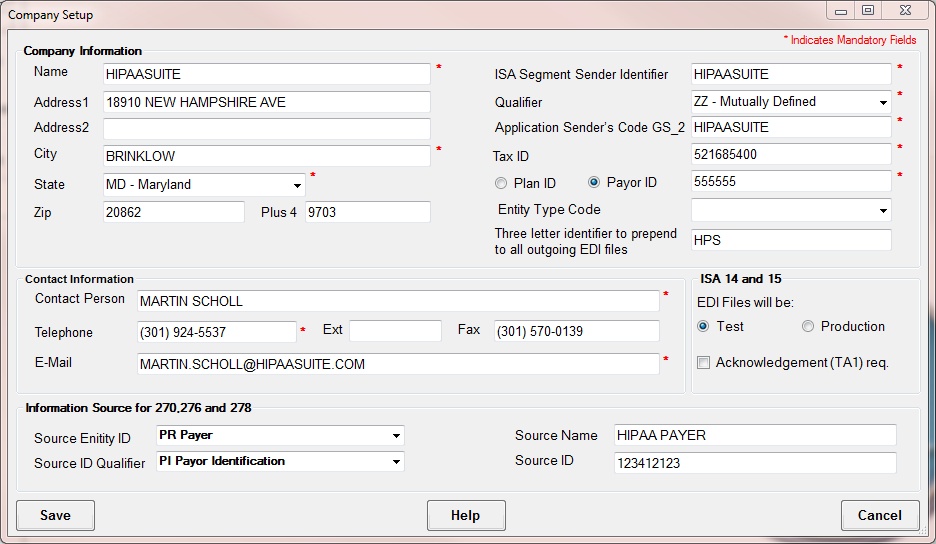The height and width of the screenshot is (544, 936).
Task: Choose Production for EDI files
Action: click(x=808, y=327)
